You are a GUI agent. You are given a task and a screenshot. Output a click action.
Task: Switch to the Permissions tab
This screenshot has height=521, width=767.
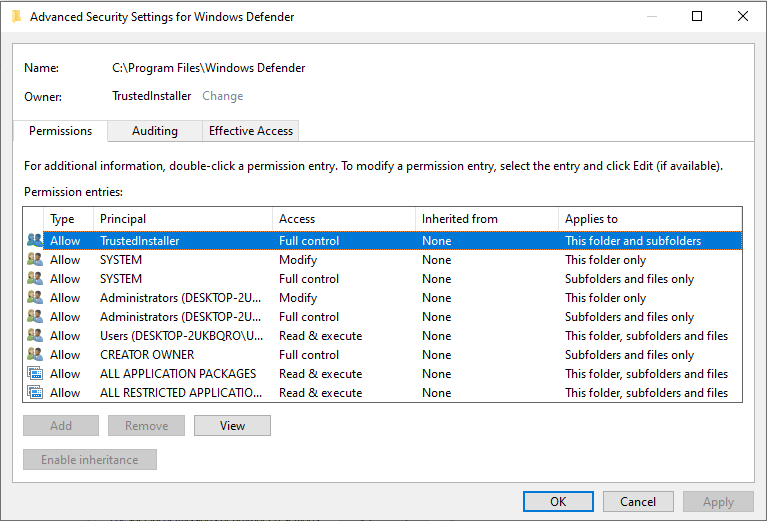[x=60, y=131]
